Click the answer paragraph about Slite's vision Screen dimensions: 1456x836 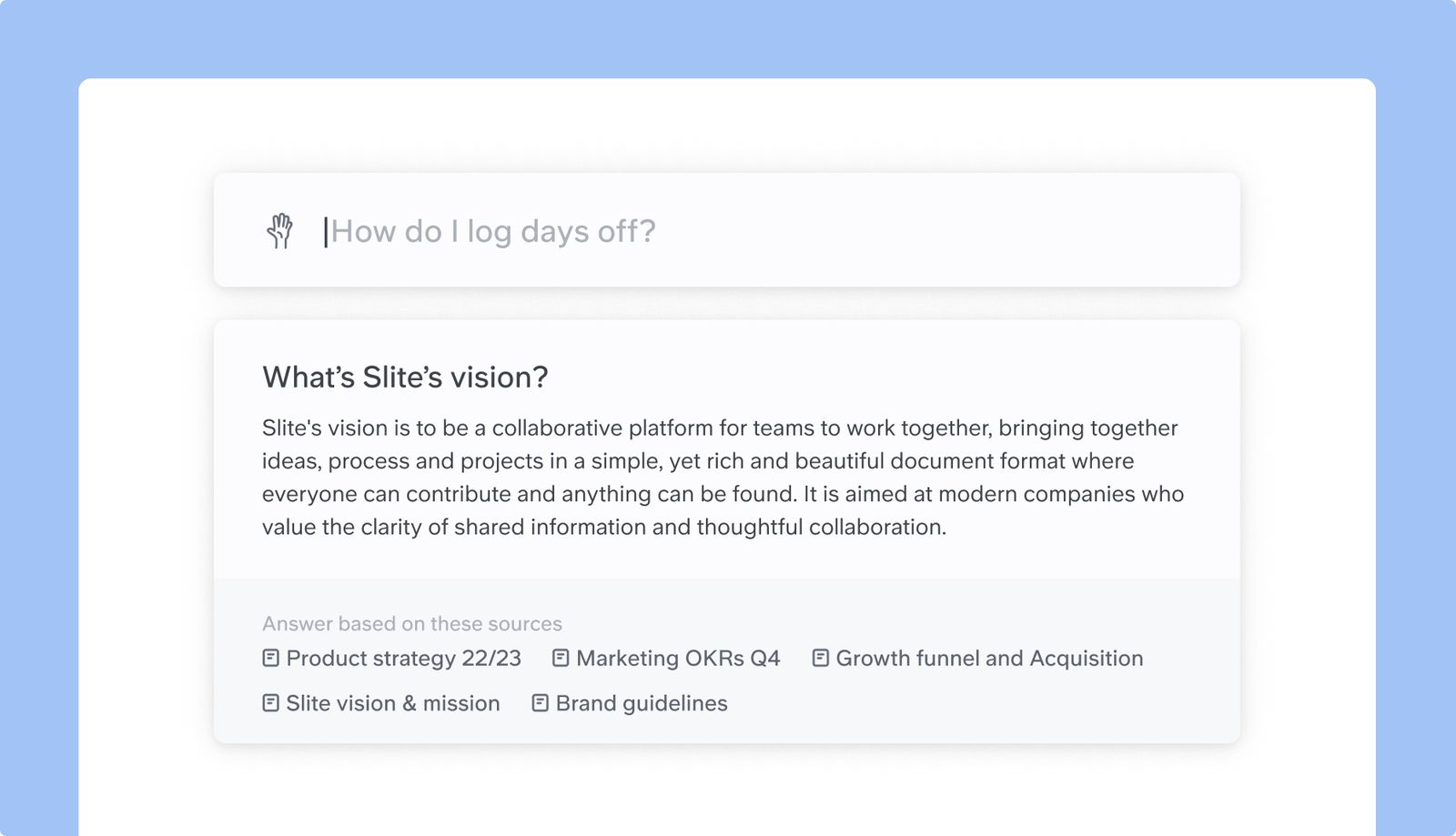(x=723, y=478)
